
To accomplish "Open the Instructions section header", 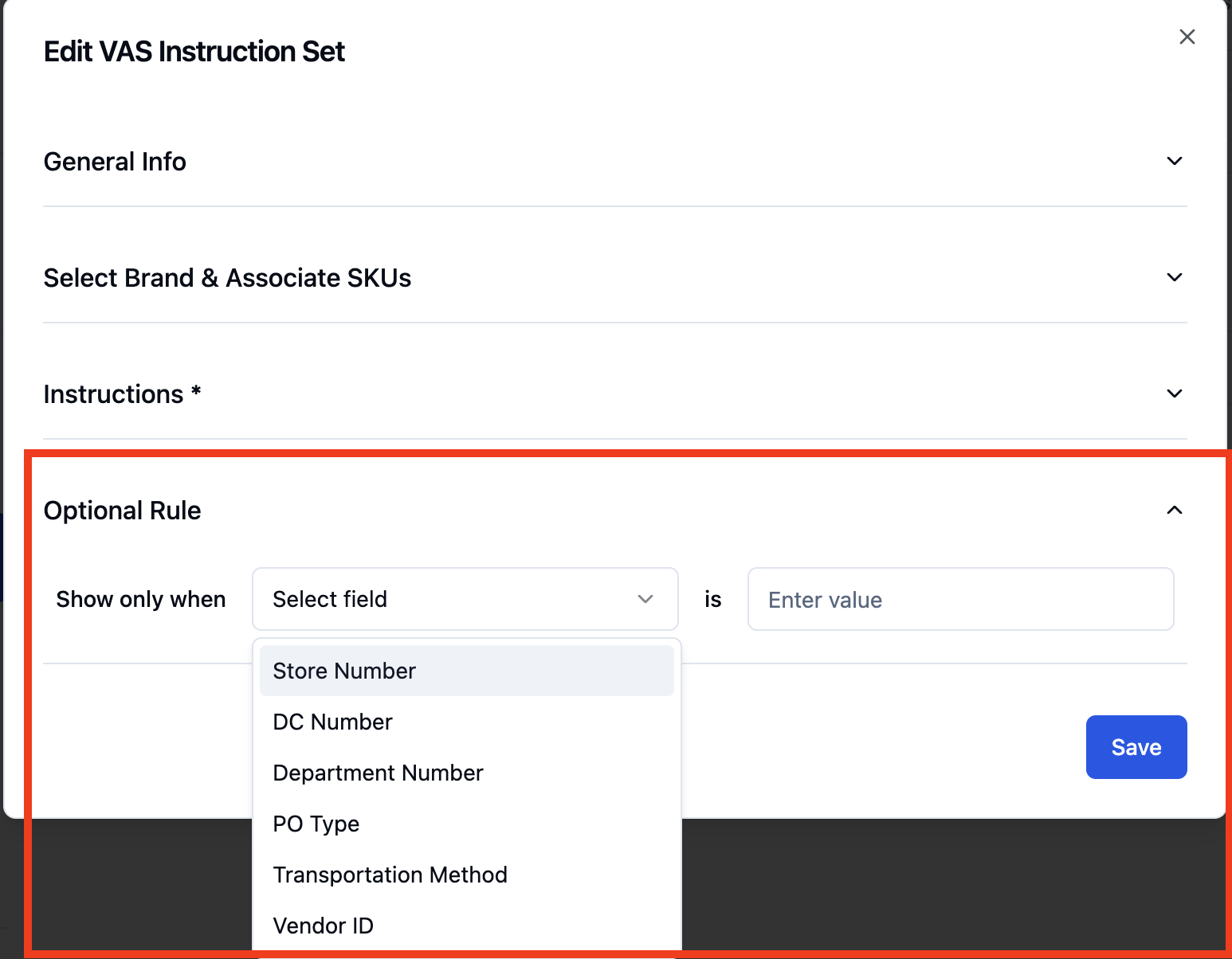I will click(x=615, y=394).
